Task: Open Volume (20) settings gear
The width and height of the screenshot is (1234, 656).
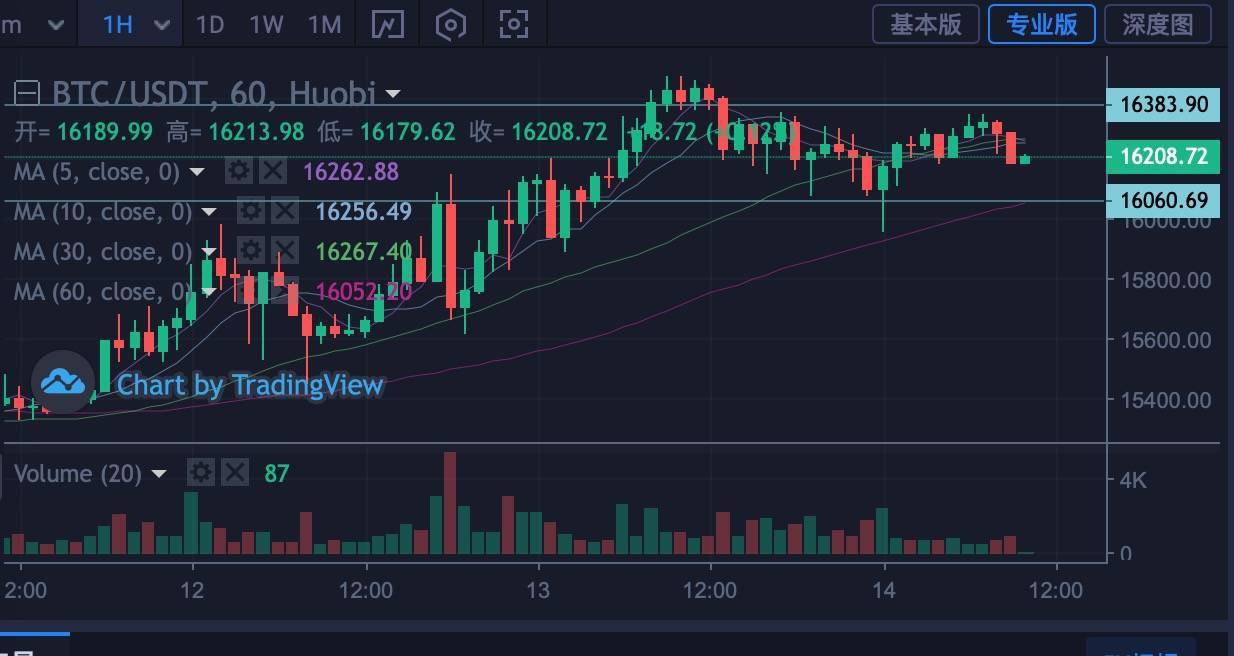Action: click(201, 473)
